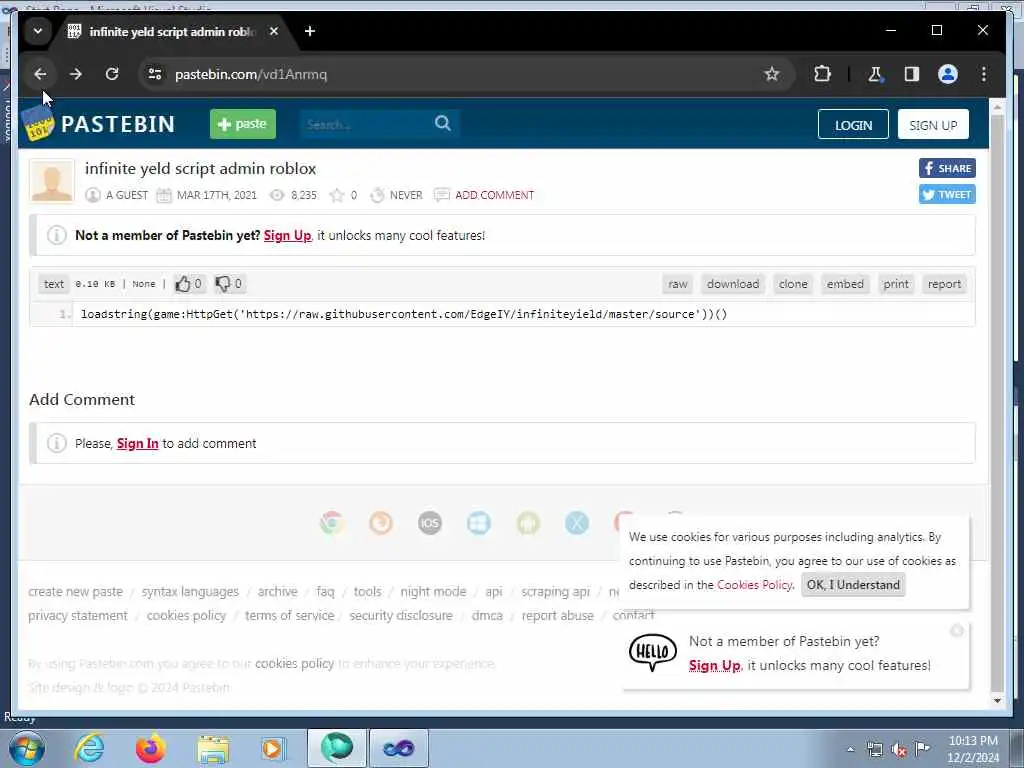The height and width of the screenshot is (768, 1024).
Task: Click the Android app icon
Action: [528, 523]
